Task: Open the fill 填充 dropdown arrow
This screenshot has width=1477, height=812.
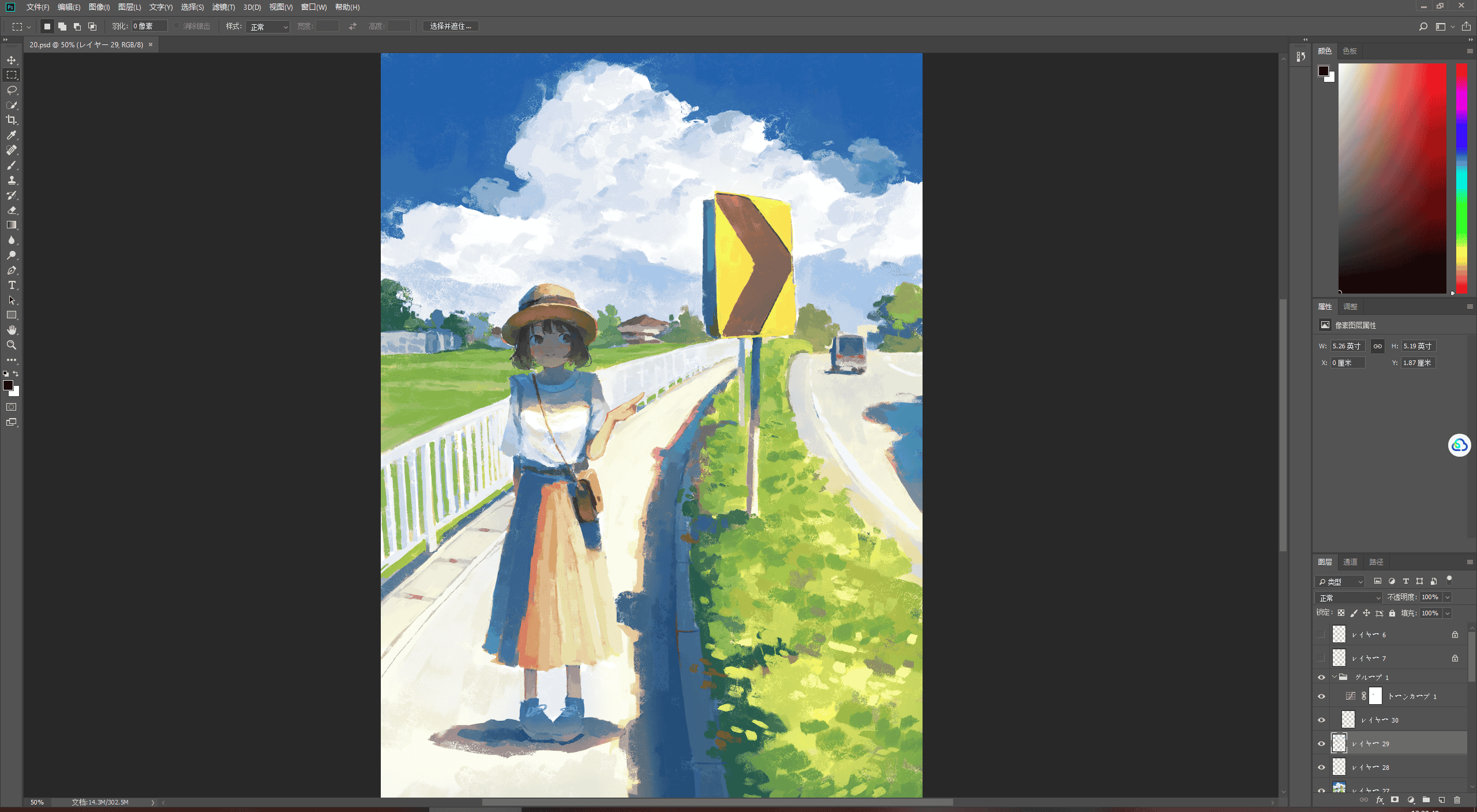Action: 1448,613
